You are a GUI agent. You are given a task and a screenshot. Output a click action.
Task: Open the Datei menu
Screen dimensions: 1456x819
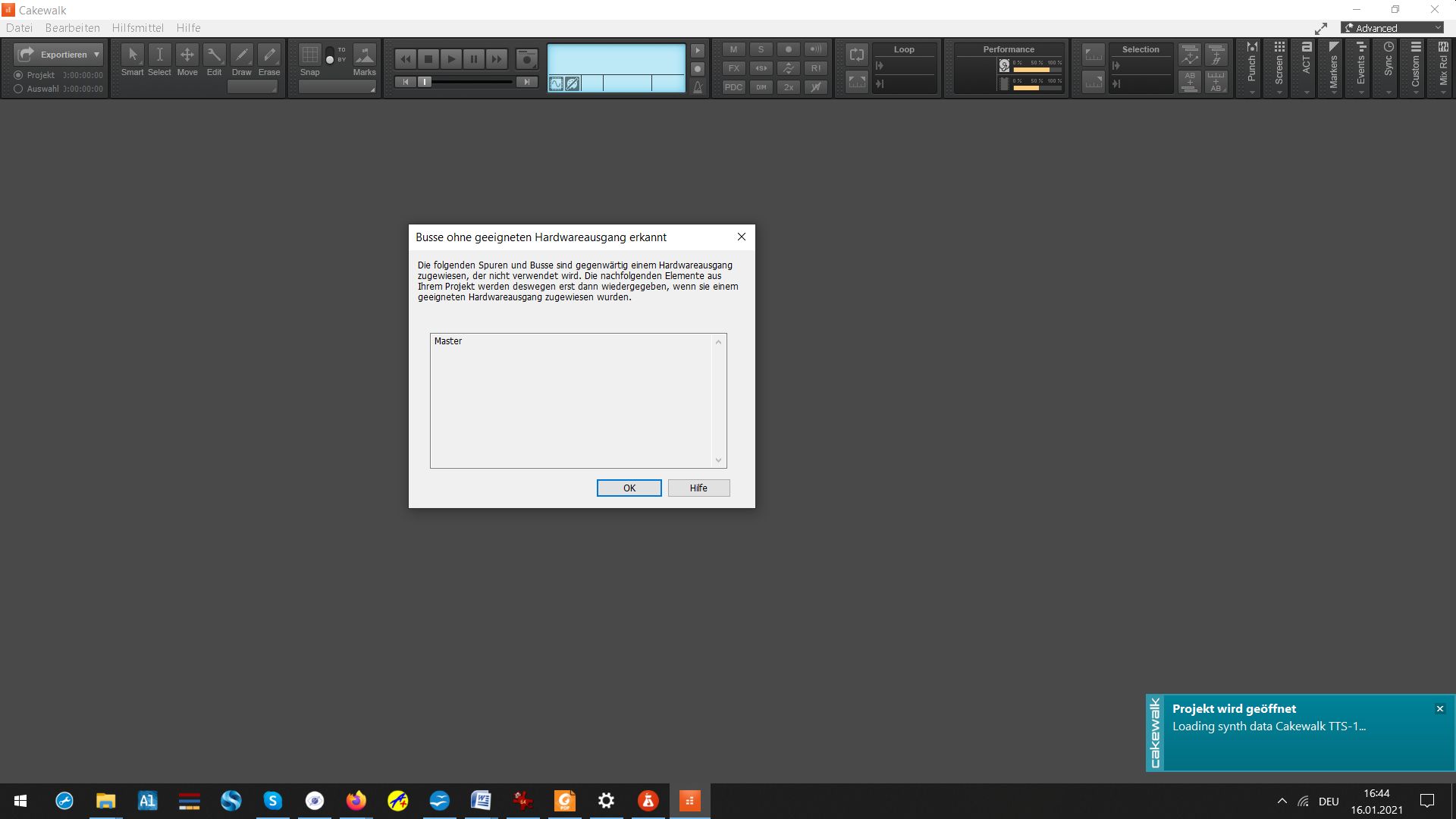19,28
